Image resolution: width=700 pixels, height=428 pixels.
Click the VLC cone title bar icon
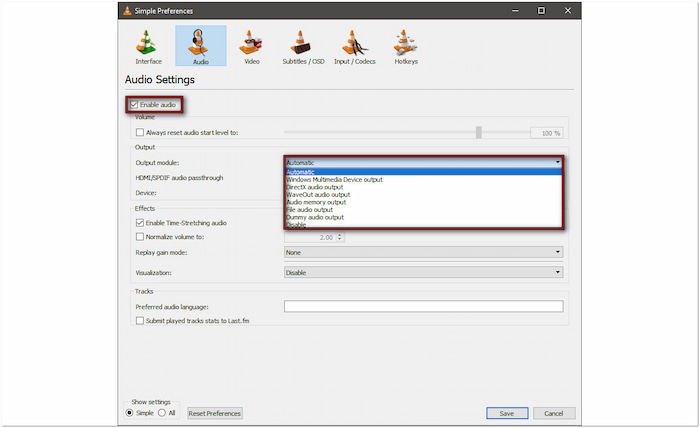pyautogui.click(x=127, y=11)
